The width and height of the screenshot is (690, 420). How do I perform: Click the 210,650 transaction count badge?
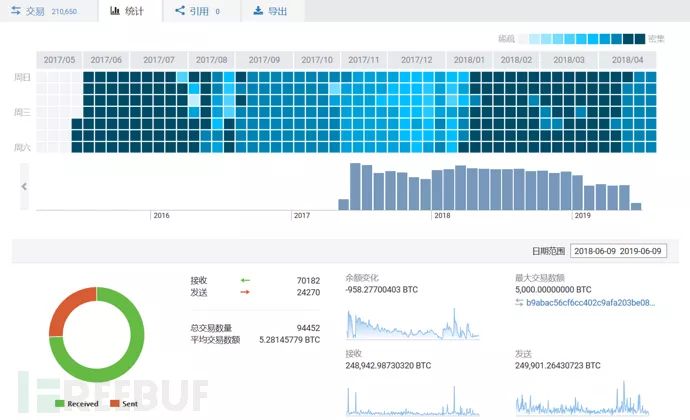64,11
